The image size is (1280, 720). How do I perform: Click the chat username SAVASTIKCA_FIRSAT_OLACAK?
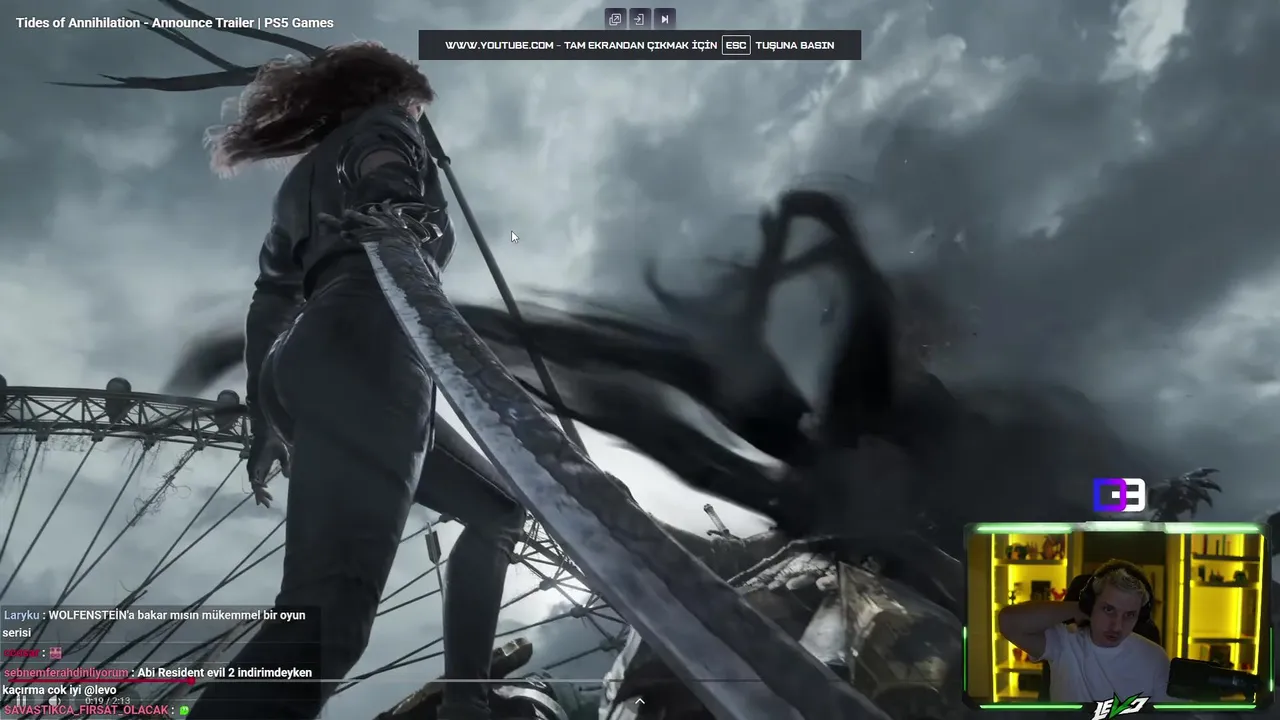coord(86,710)
